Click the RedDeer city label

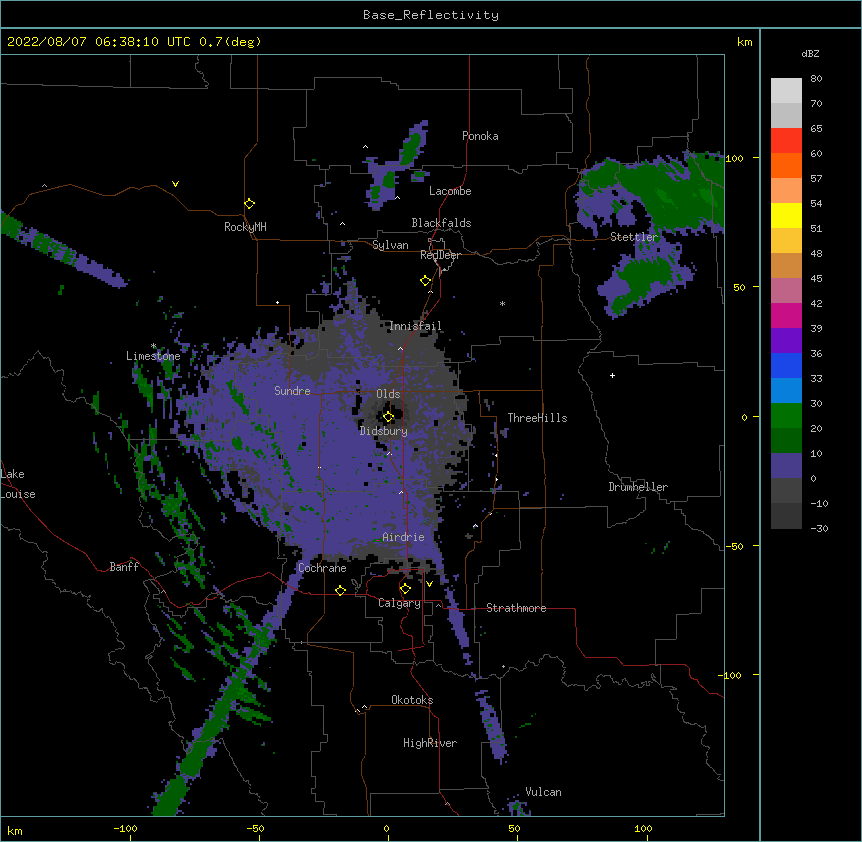[440, 255]
